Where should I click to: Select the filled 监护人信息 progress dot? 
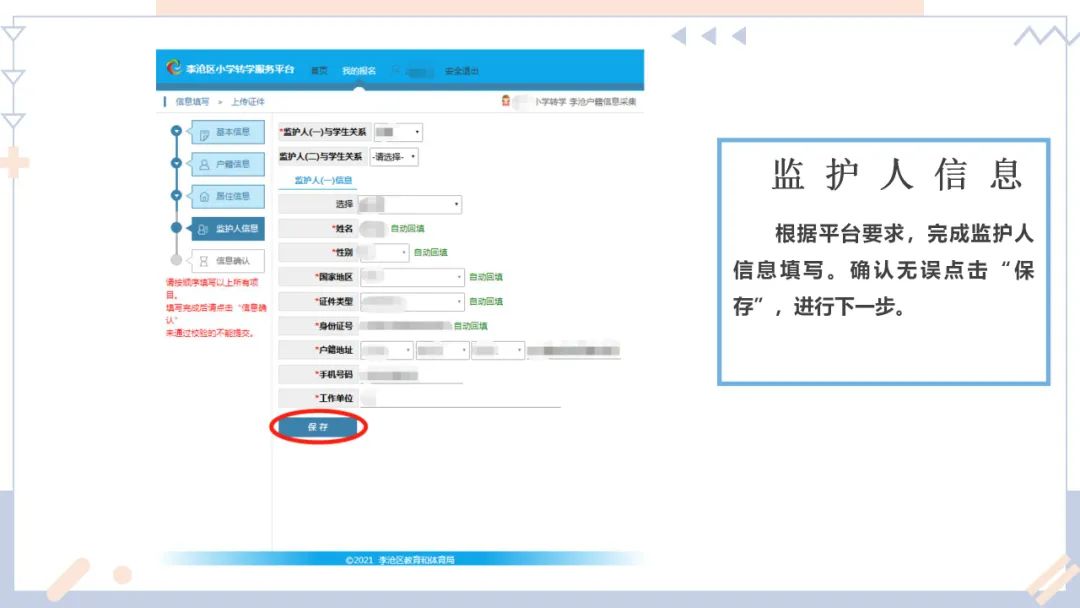pos(175,226)
